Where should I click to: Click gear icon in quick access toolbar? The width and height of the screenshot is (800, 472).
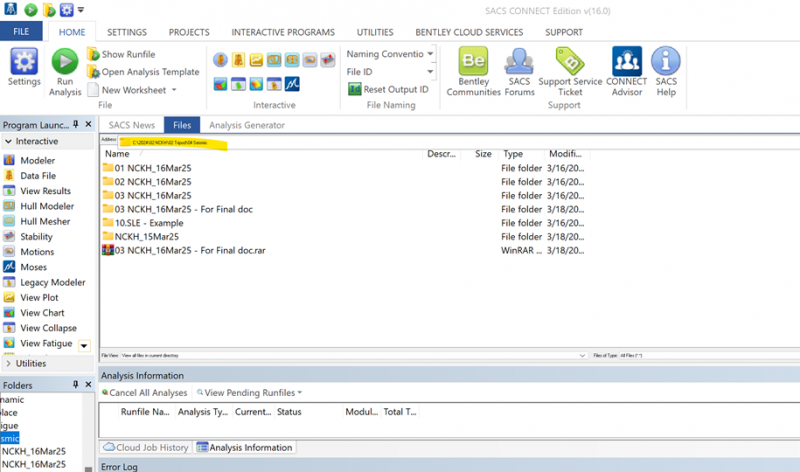point(66,10)
